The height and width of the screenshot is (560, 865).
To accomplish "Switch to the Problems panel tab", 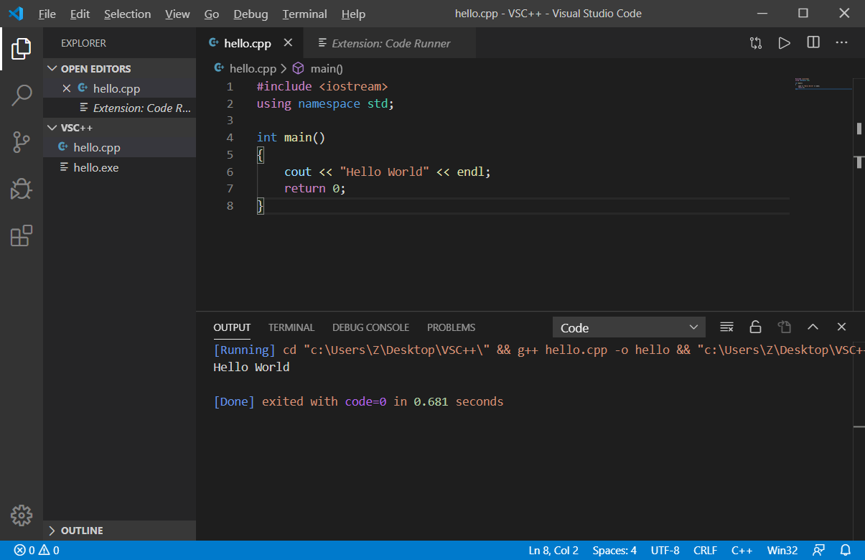I will [451, 327].
